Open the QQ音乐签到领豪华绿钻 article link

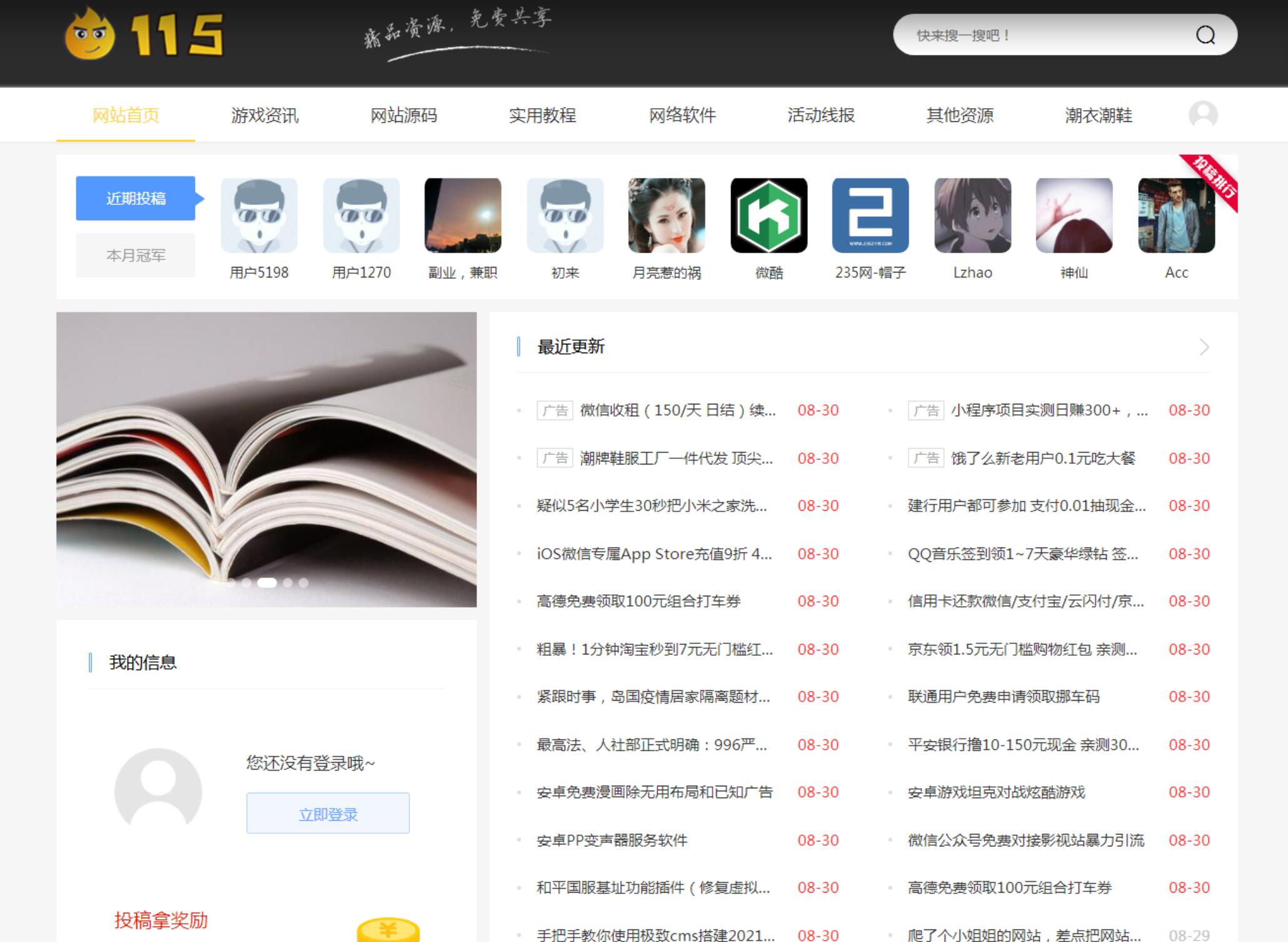click(x=1022, y=554)
